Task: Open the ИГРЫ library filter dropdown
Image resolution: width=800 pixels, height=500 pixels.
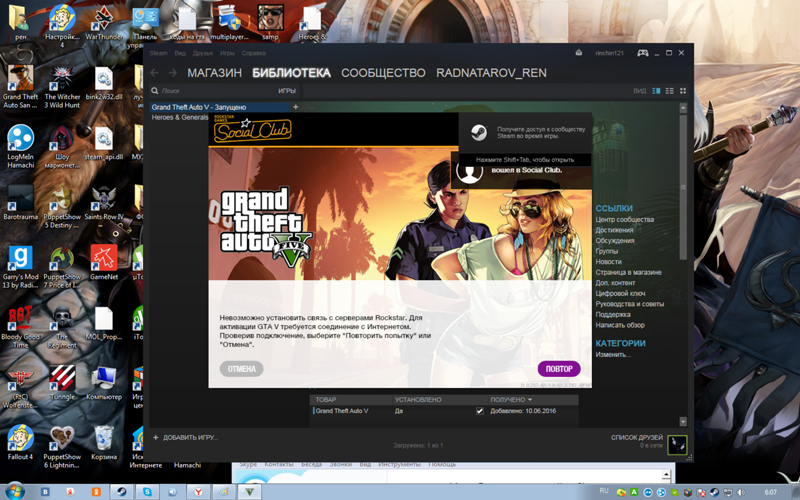Action: coord(287,91)
